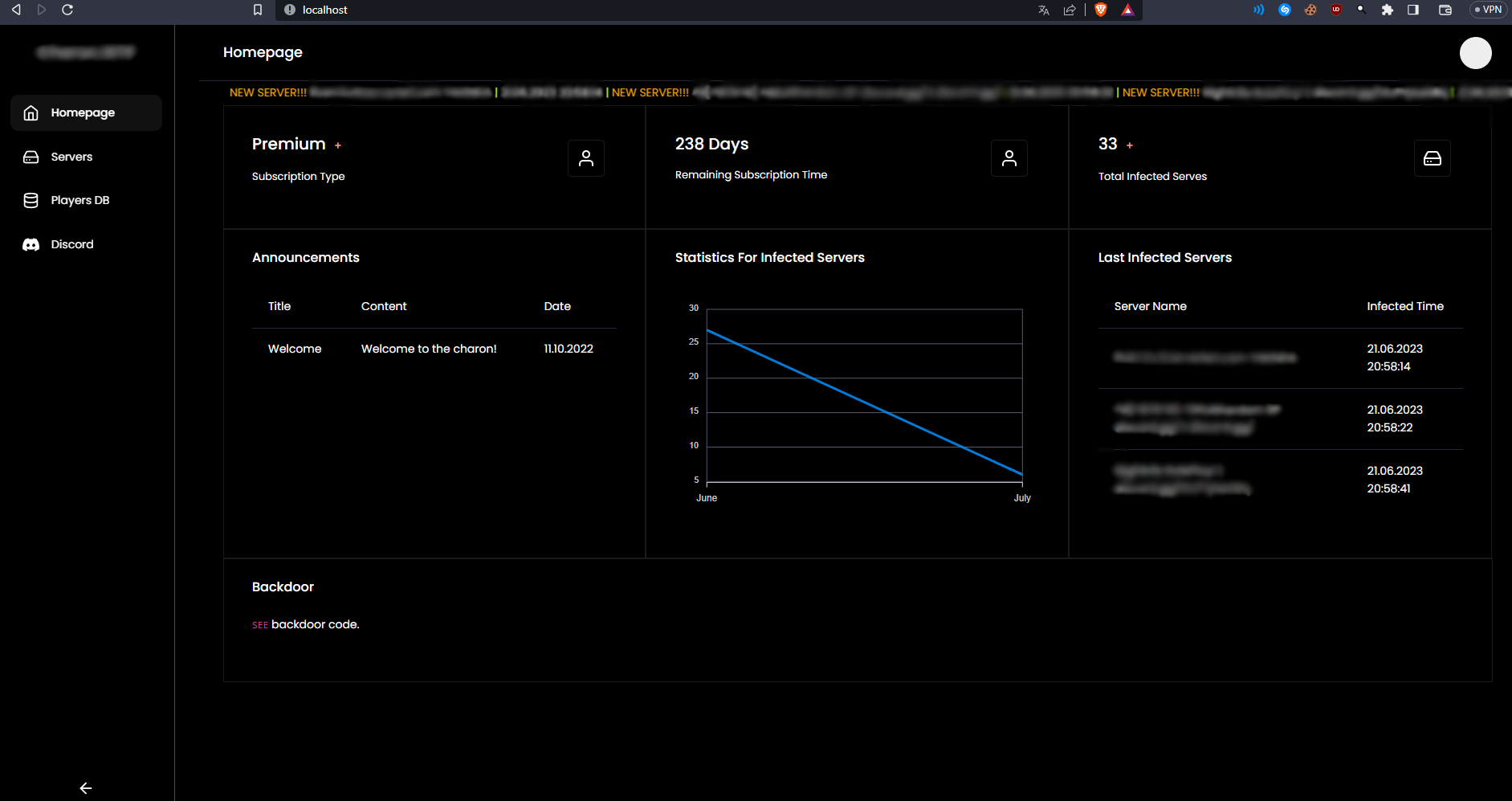Click the magnifier extension icon
The width and height of the screenshot is (1512, 801).
click(x=1362, y=10)
